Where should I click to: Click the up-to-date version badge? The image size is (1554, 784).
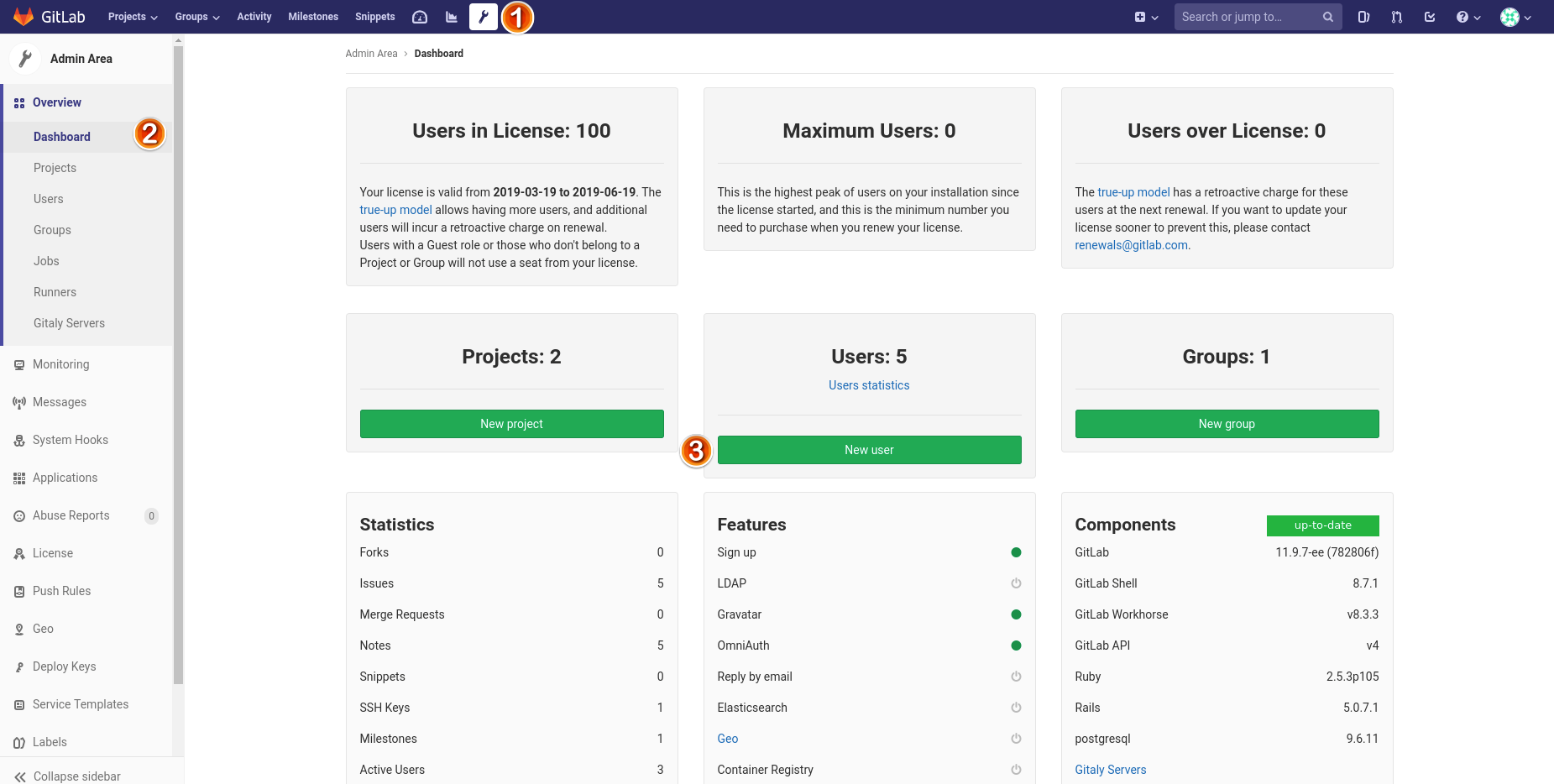coord(1322,525)
